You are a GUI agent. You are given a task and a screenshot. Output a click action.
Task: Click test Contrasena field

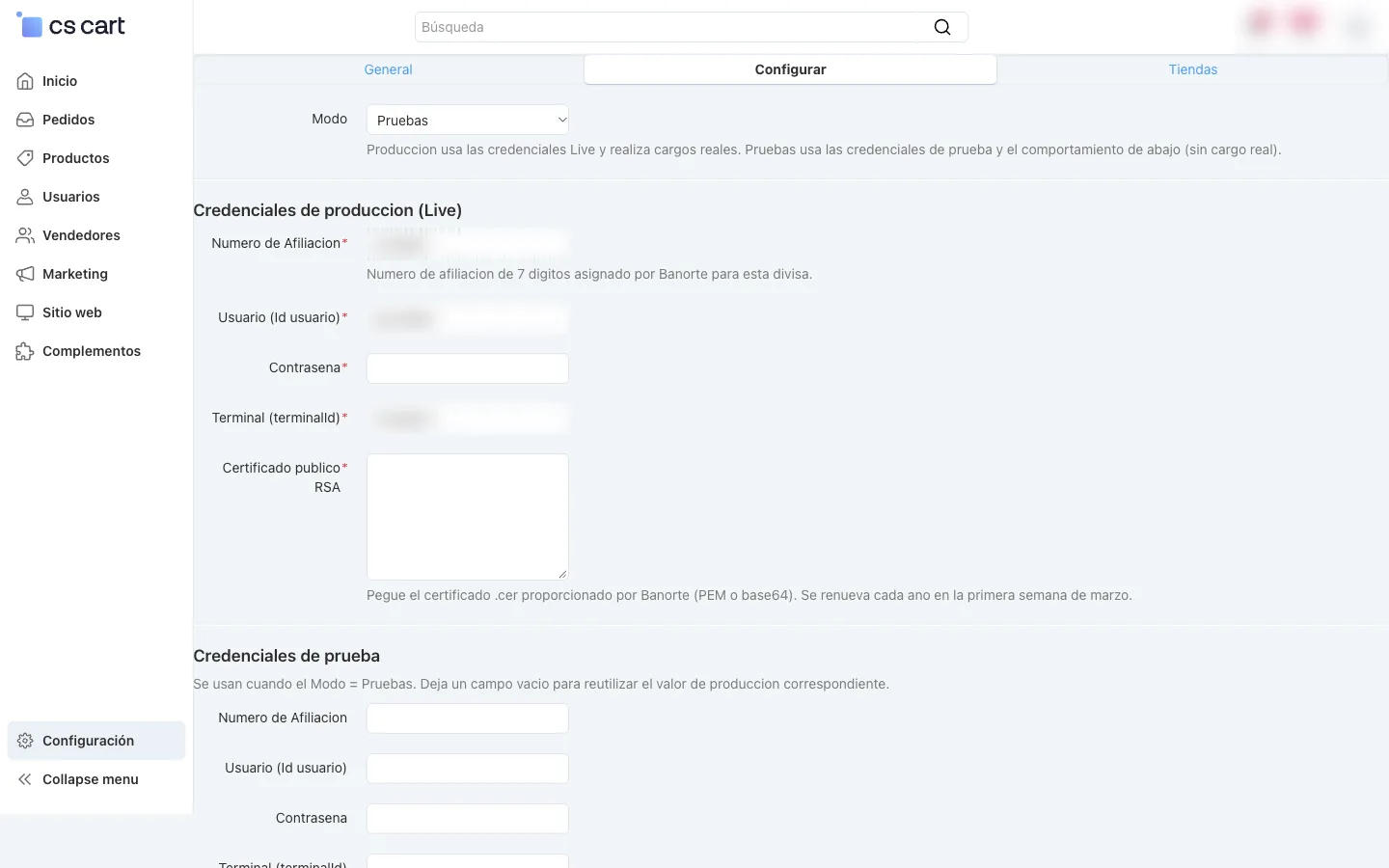point(468,819)
